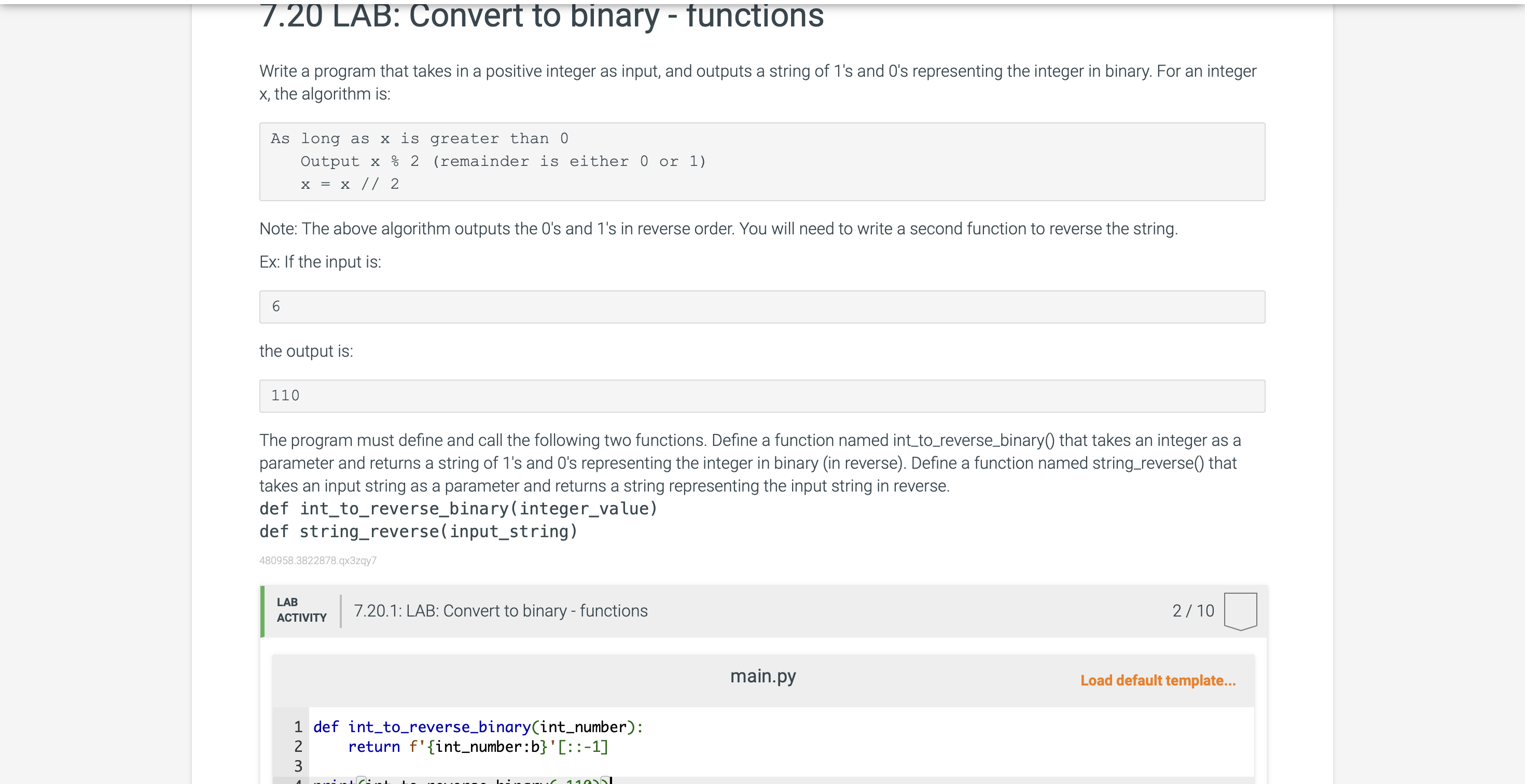Viewport: 1525px width, 784px height.
Task: Click the return statement on line 2
Action: 477,747
